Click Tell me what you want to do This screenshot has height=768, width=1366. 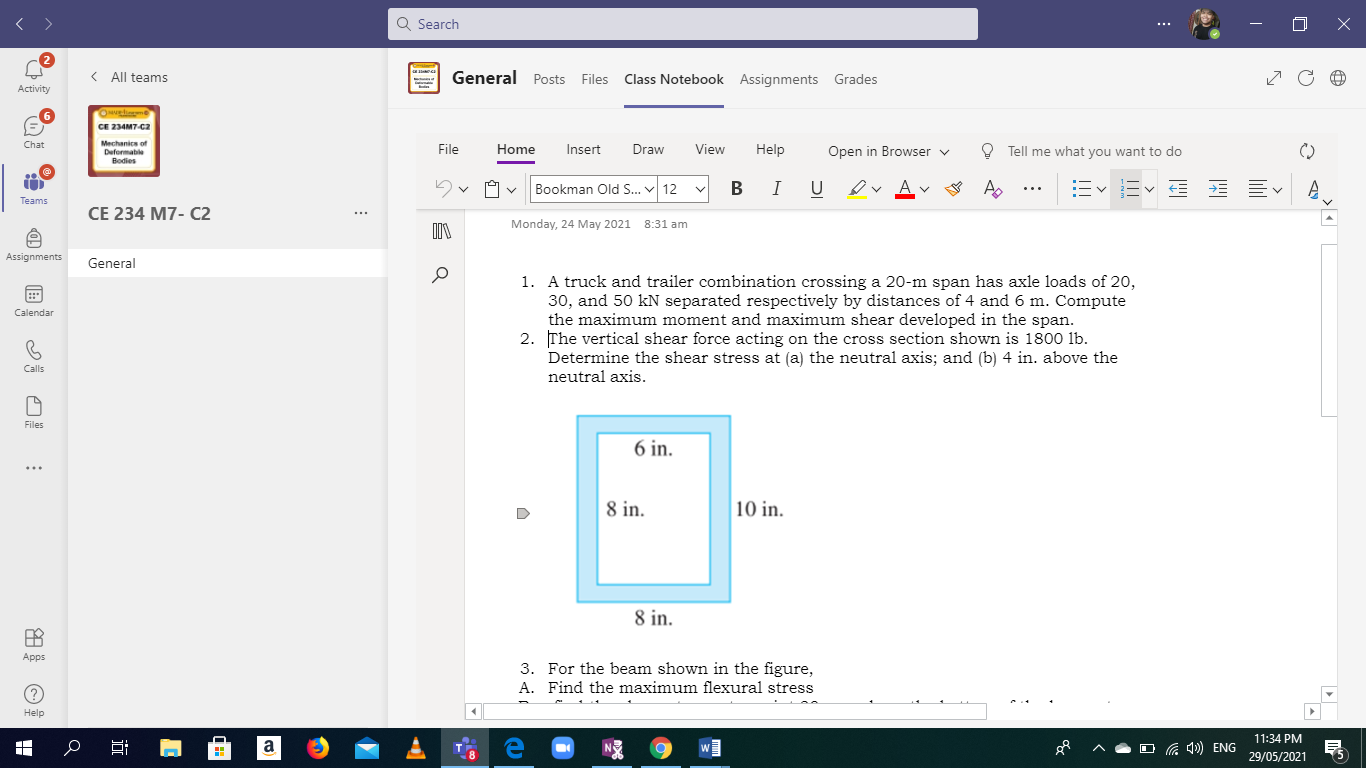[1093, 151]
